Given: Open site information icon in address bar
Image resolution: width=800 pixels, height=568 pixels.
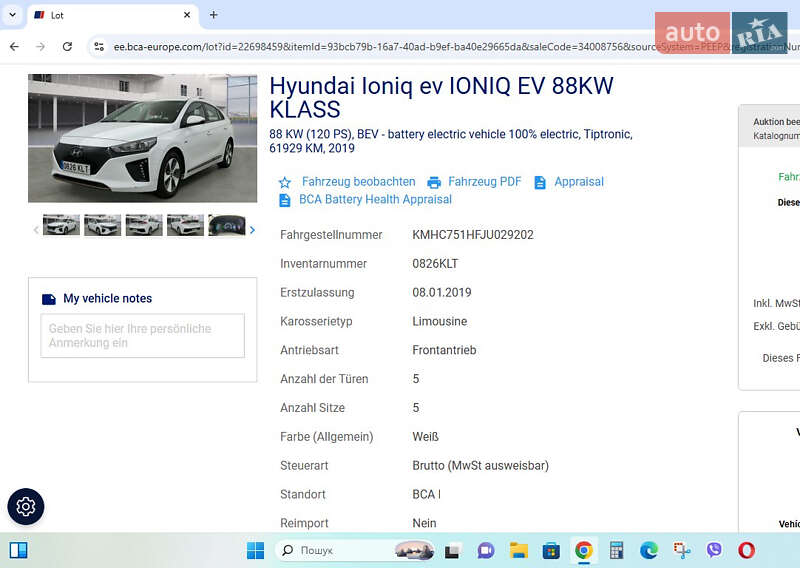Looking at the screenshot, I should [99, 46].
